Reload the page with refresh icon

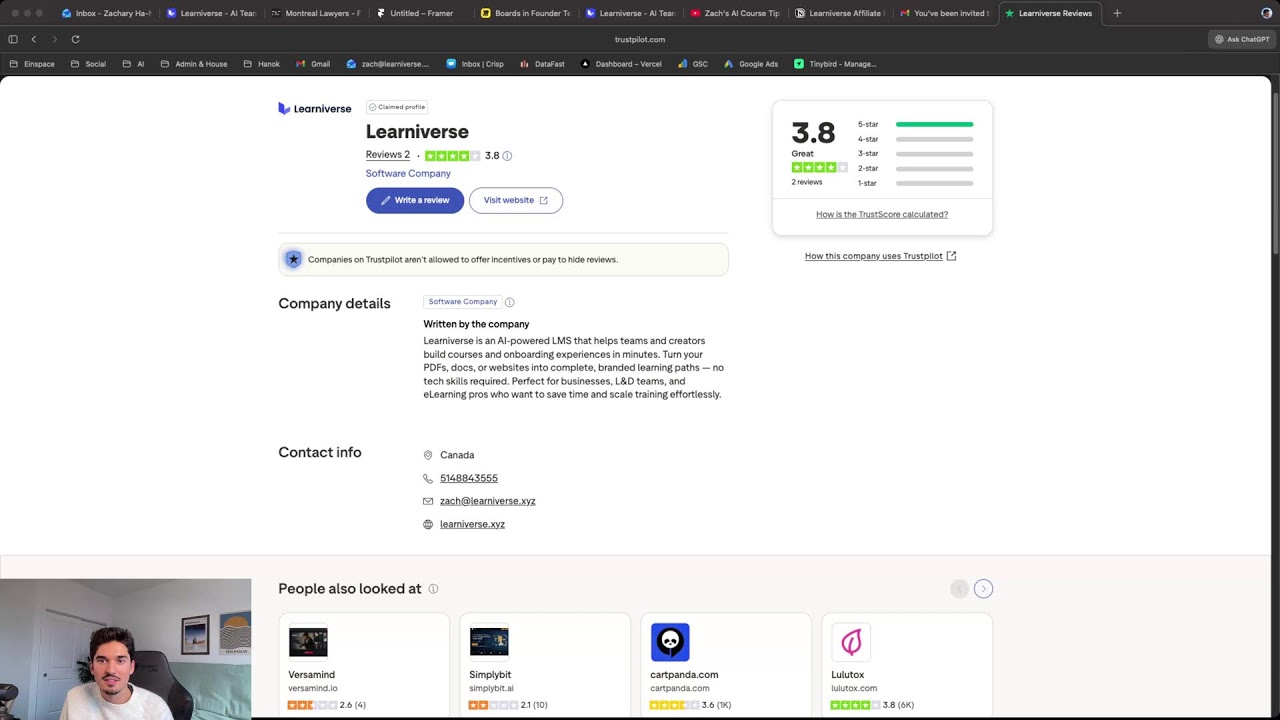coord(75,39)
